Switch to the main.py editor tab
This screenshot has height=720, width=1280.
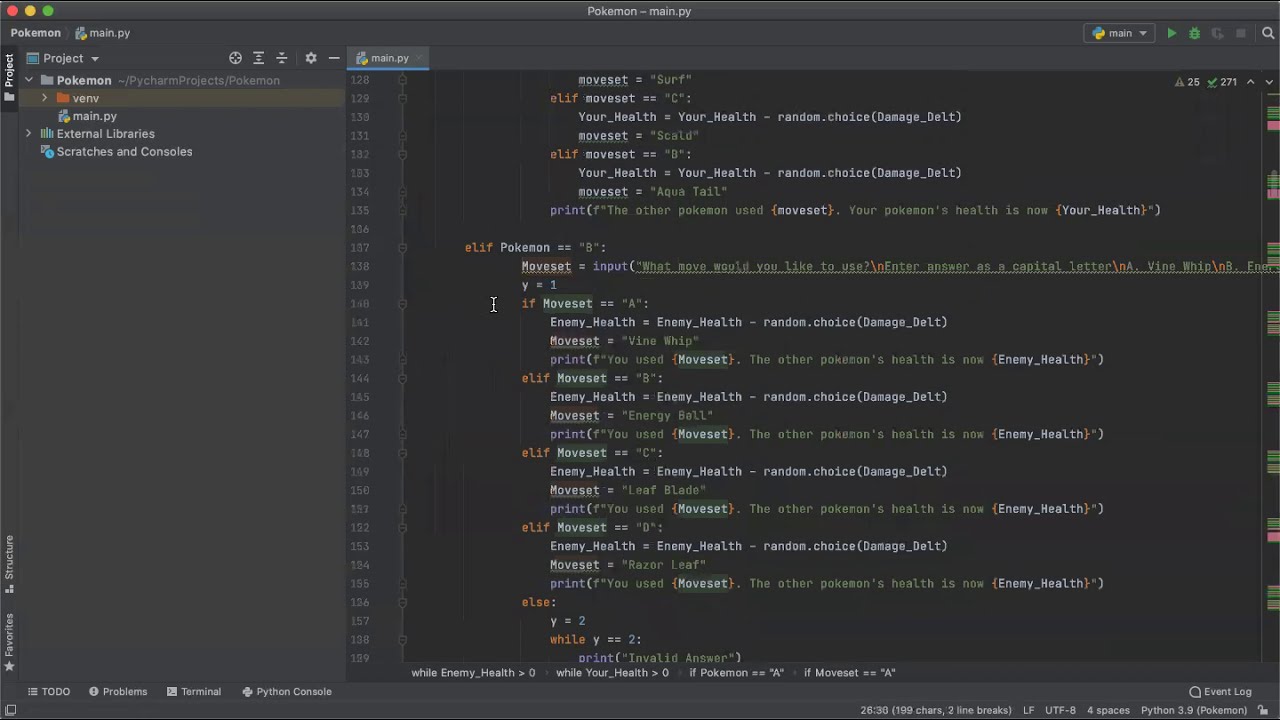tap(389, 58)
